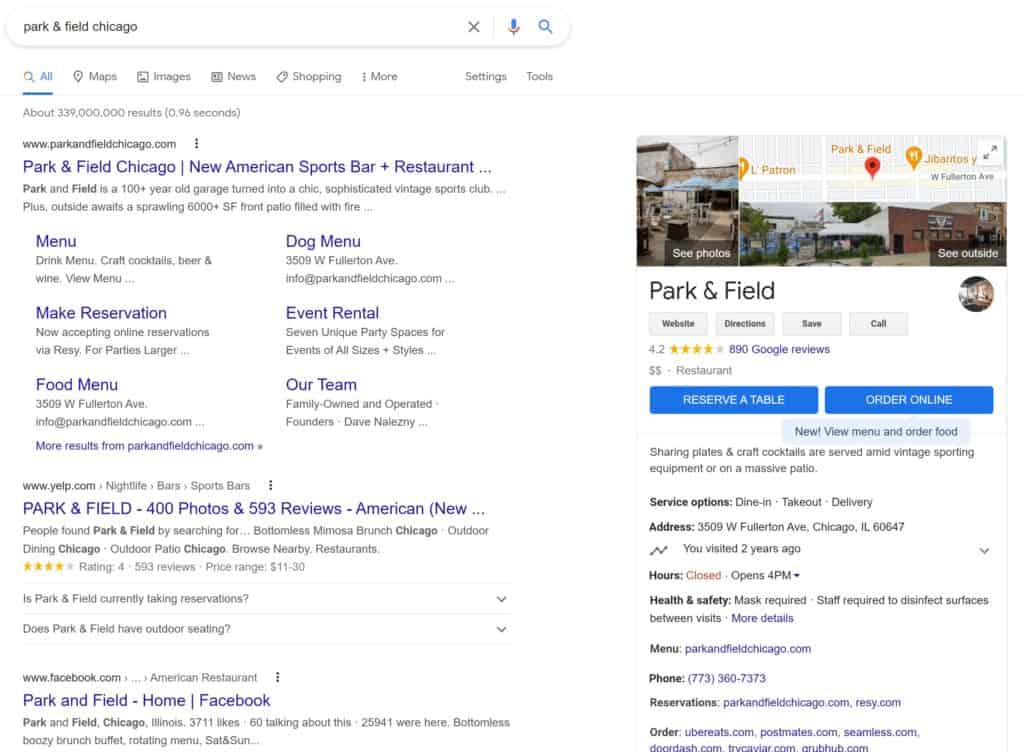Open seamless.com order link
The height and width of the screenshot is (752, 1024).
point(880,732)
